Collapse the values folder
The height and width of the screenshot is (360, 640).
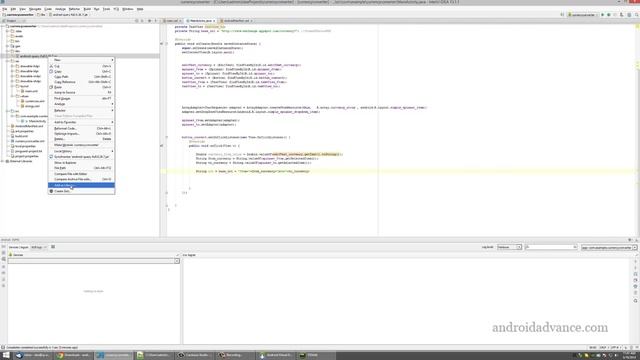(x=13, y=96)
